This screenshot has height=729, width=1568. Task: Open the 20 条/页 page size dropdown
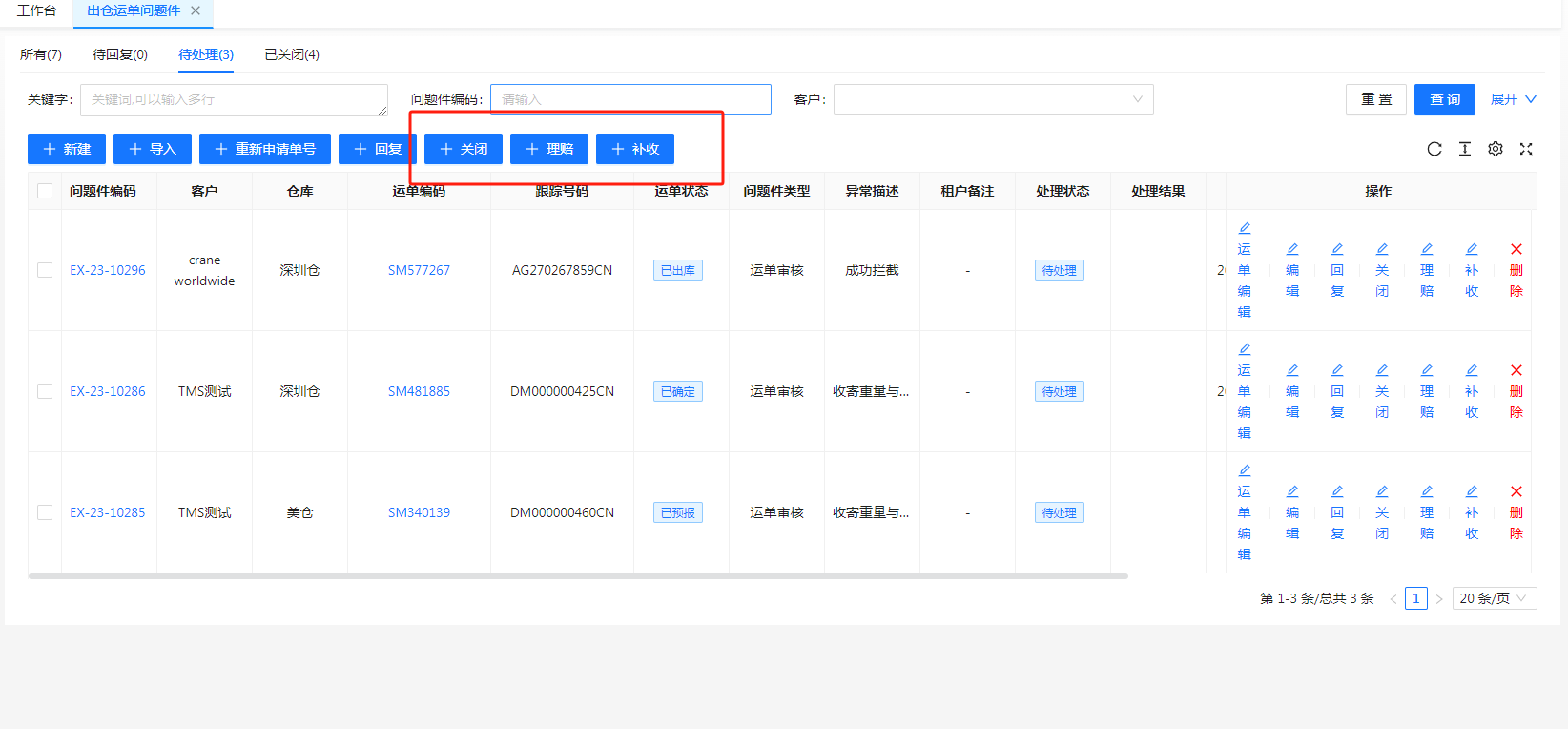point(1493,598)
